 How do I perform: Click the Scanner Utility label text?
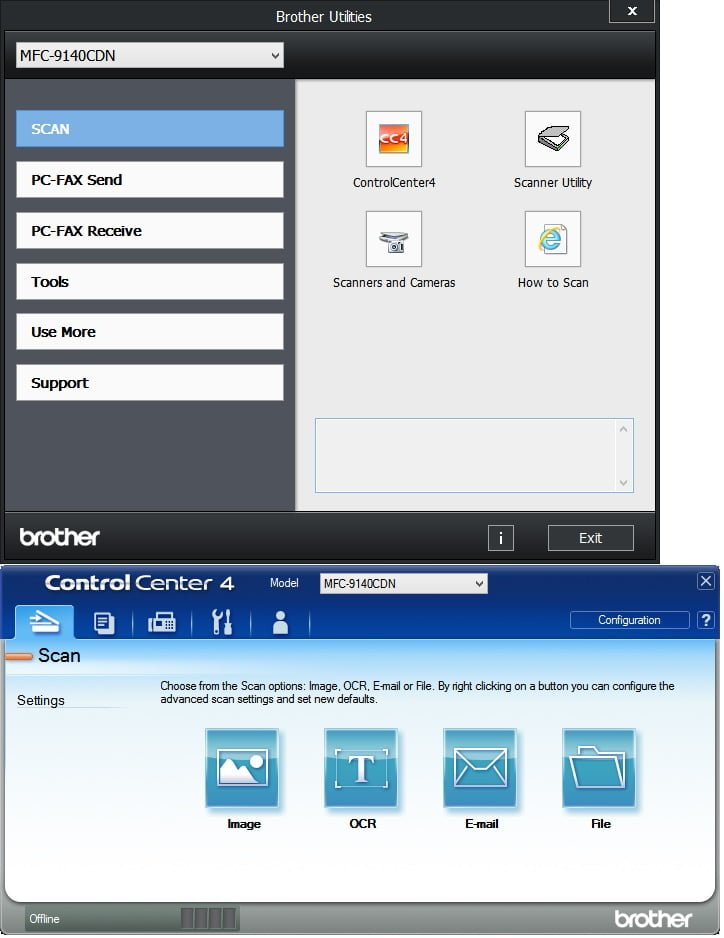(x=552, y=182)
